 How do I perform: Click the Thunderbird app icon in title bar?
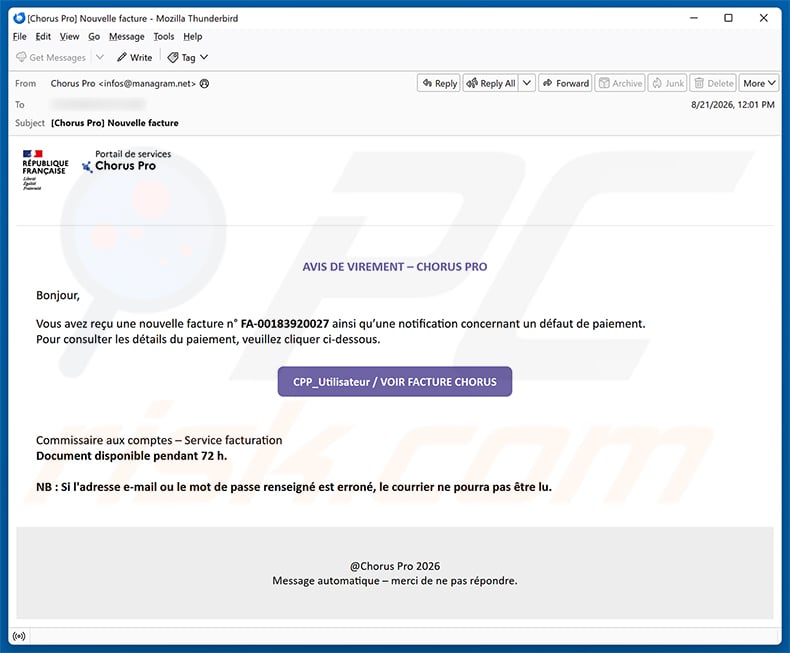click(x=19, y=18)
